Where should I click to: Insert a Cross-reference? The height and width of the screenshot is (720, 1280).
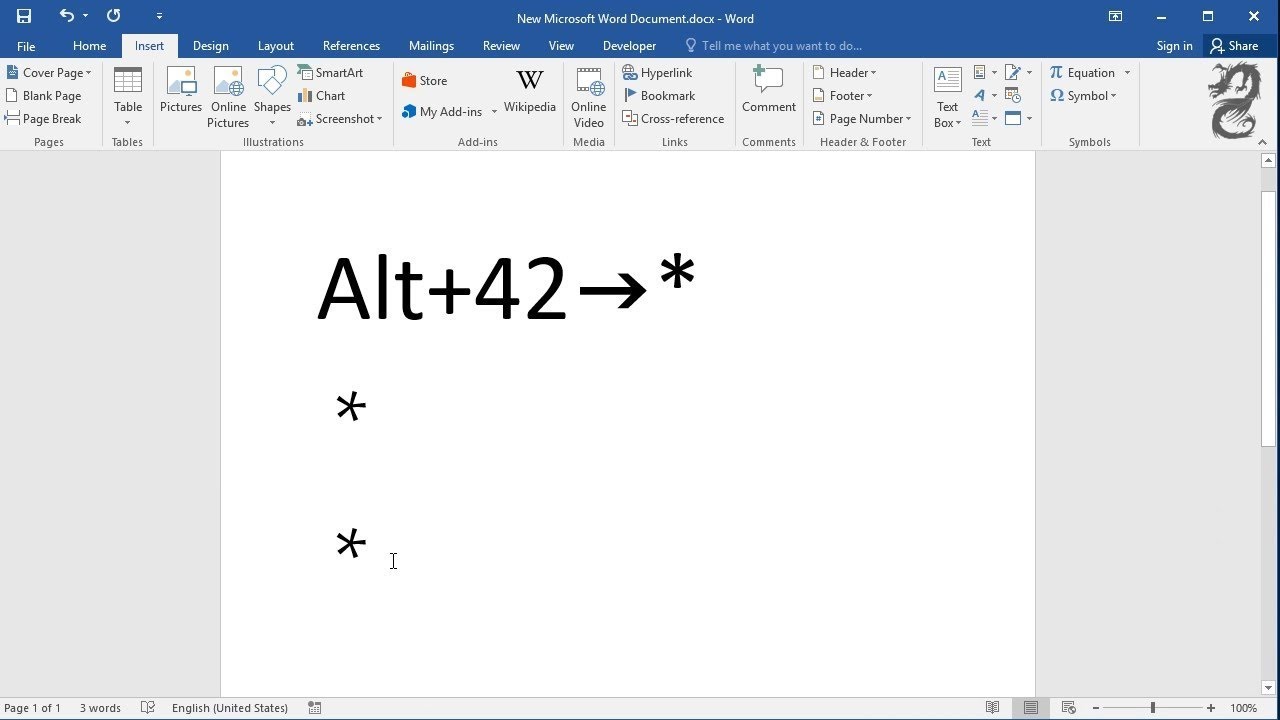(x=673, y=119)
